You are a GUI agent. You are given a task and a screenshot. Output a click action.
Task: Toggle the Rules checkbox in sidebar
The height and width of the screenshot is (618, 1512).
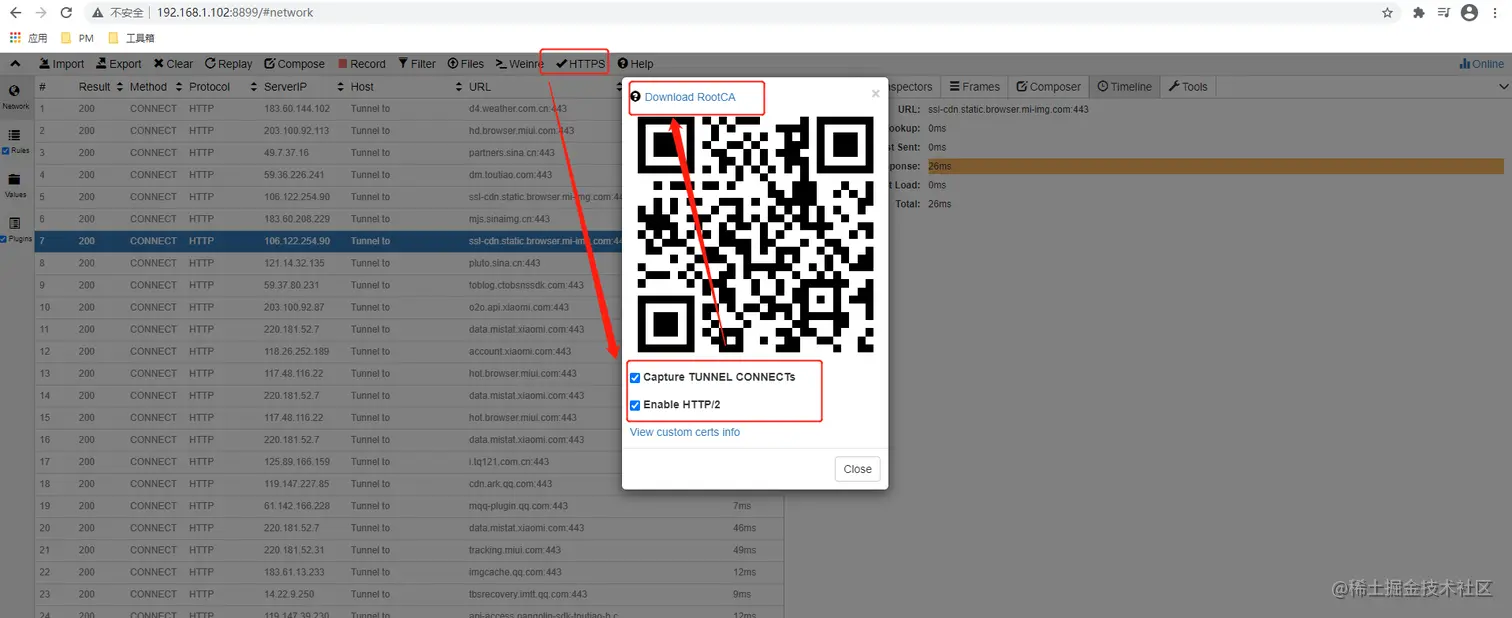click(x=6, y=151)
